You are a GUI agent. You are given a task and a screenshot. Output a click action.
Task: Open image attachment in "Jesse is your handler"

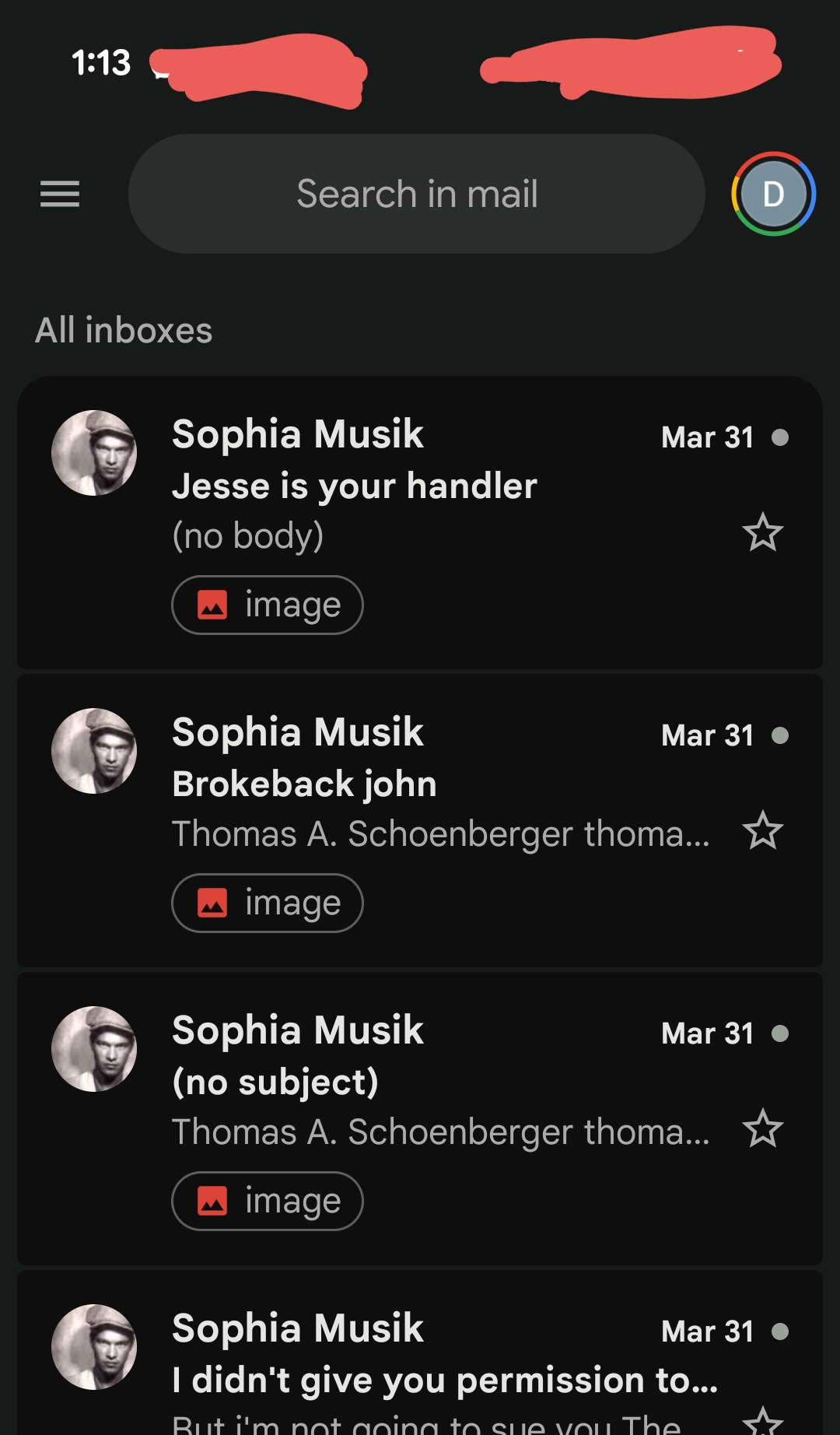pos(268,605)
